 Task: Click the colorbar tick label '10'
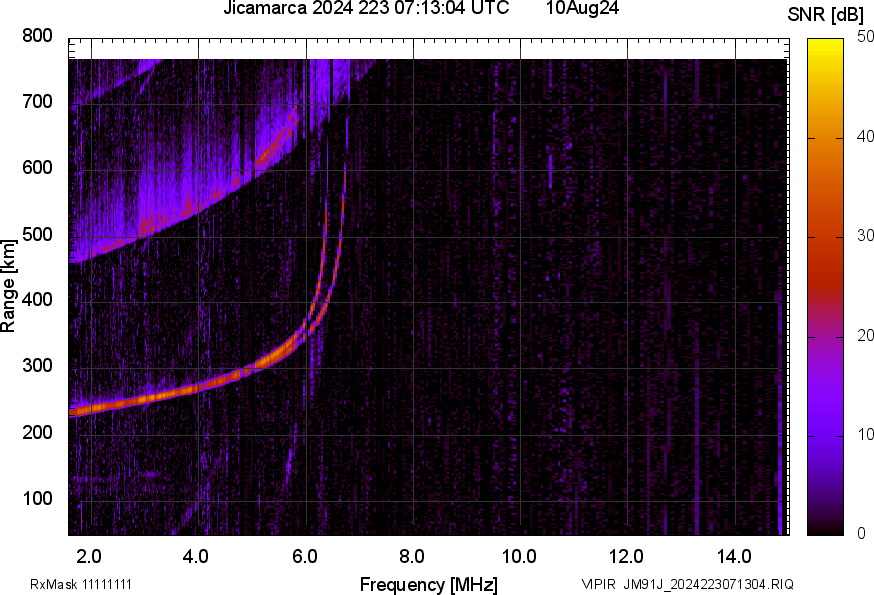click(x=865, y=435)
